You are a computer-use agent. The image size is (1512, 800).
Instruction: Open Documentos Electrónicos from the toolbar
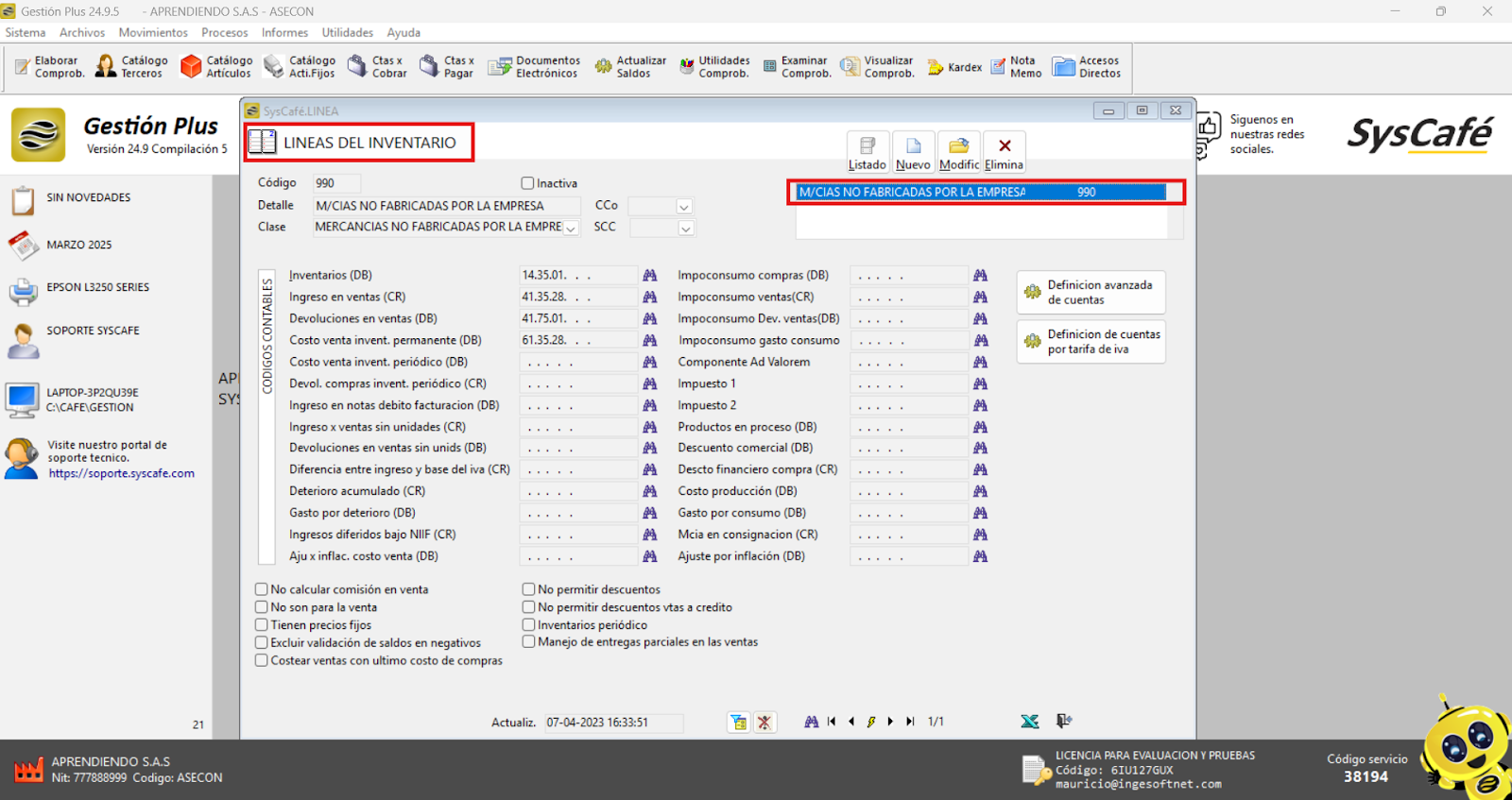[534, 66]
